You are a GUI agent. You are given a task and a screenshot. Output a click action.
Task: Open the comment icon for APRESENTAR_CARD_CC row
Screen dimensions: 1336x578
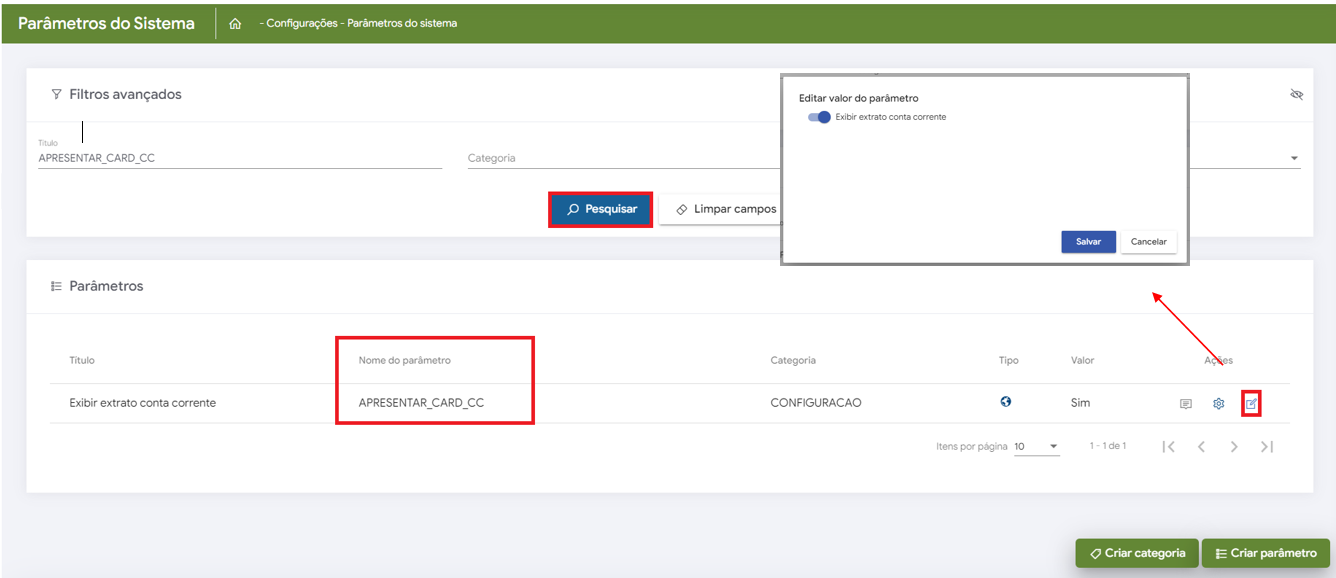(1186, 404)
